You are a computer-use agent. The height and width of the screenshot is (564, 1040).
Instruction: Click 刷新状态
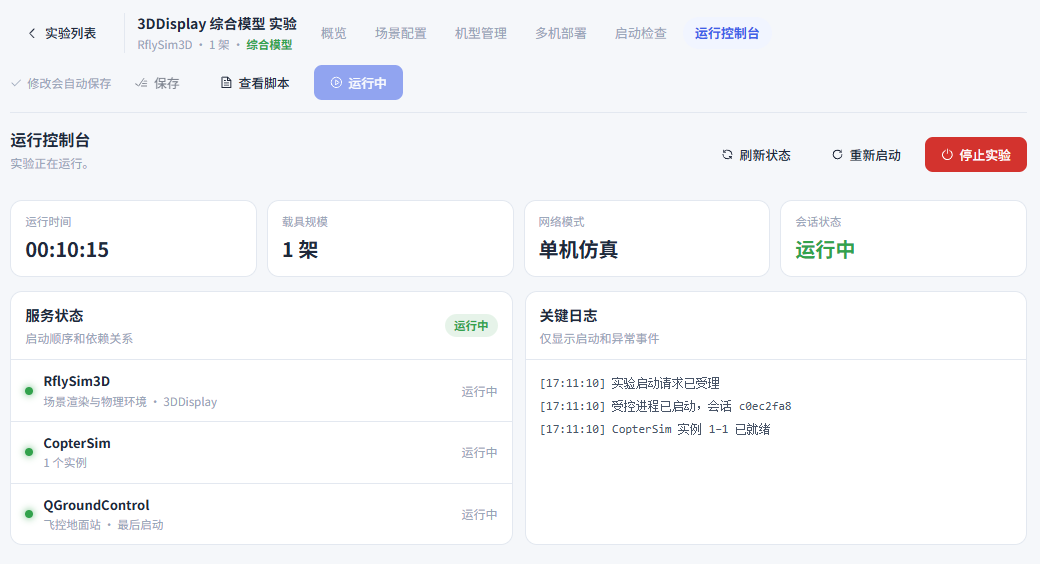coord(756,155)
